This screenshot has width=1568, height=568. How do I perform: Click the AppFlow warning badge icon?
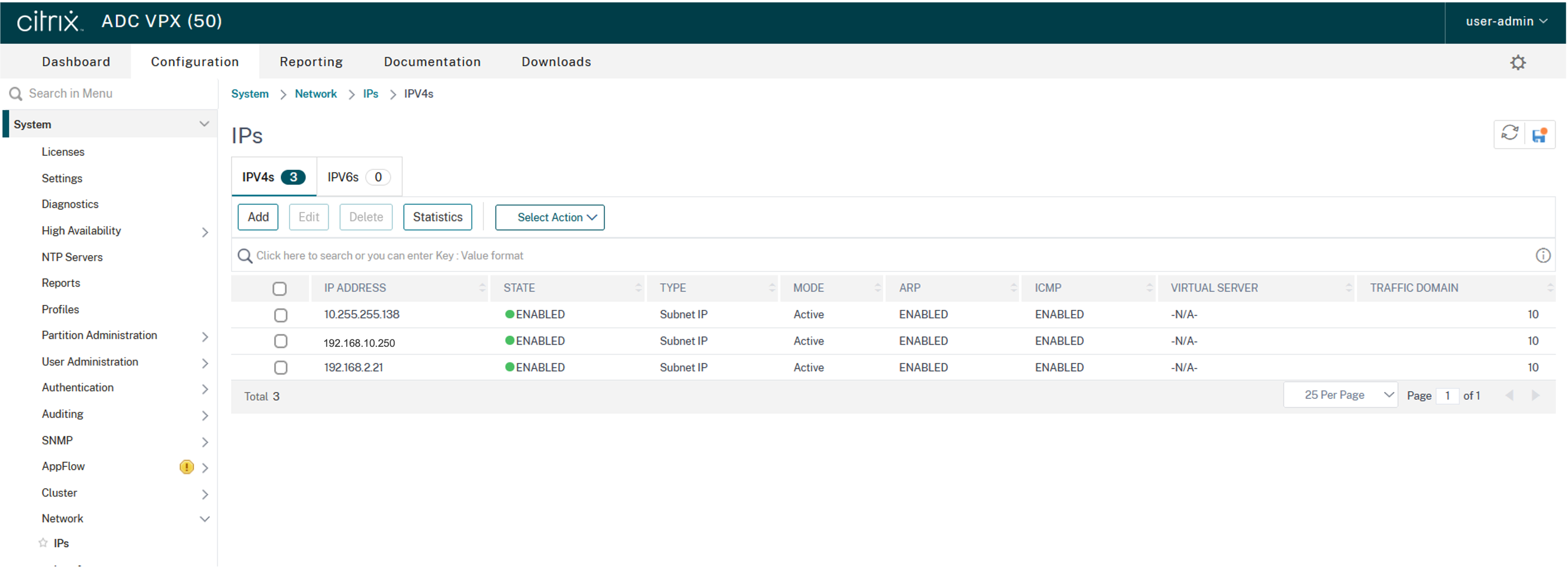tap(186, 467)
